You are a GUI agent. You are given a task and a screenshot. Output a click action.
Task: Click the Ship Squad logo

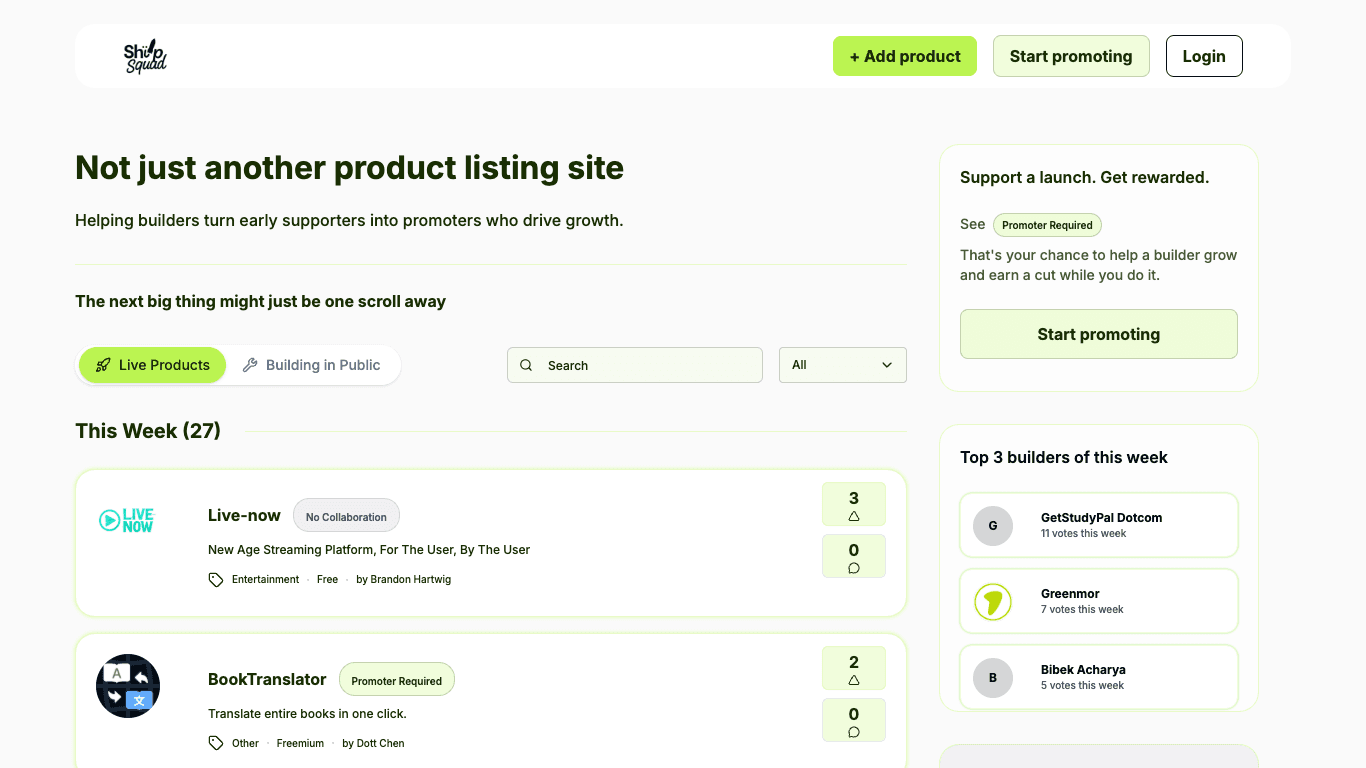(145, 57)
